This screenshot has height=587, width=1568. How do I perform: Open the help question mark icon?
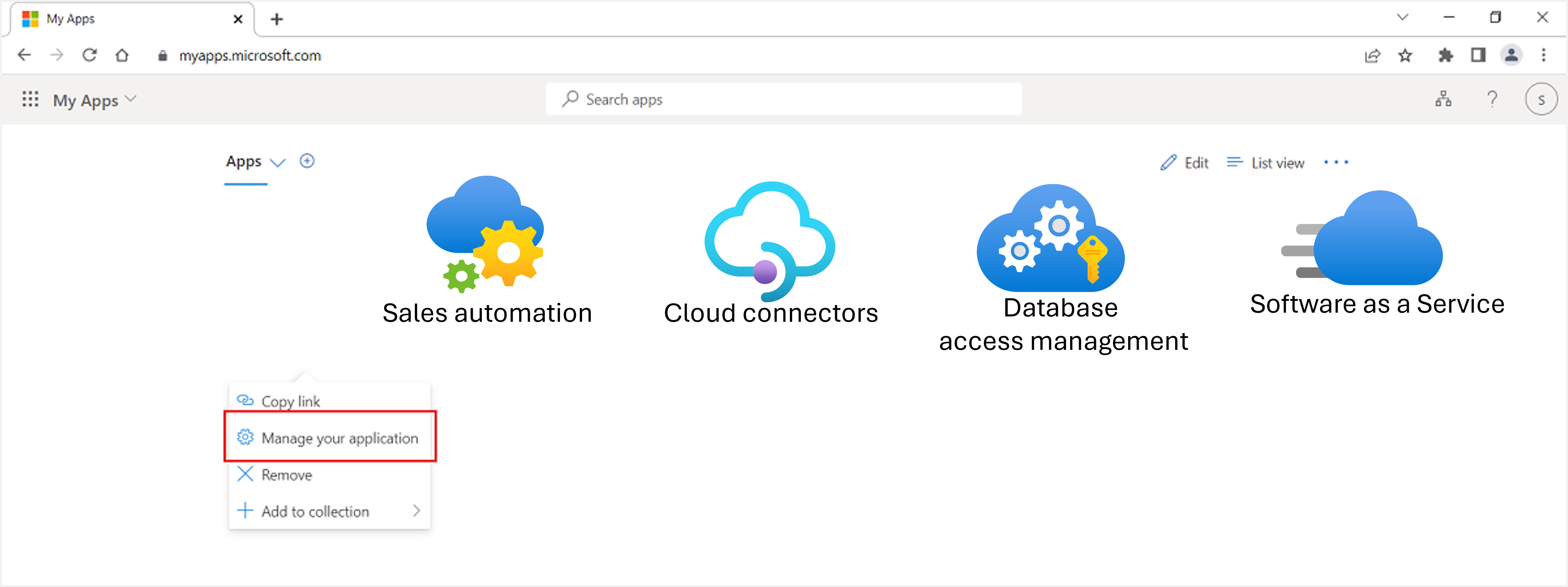pos(1492,99)
